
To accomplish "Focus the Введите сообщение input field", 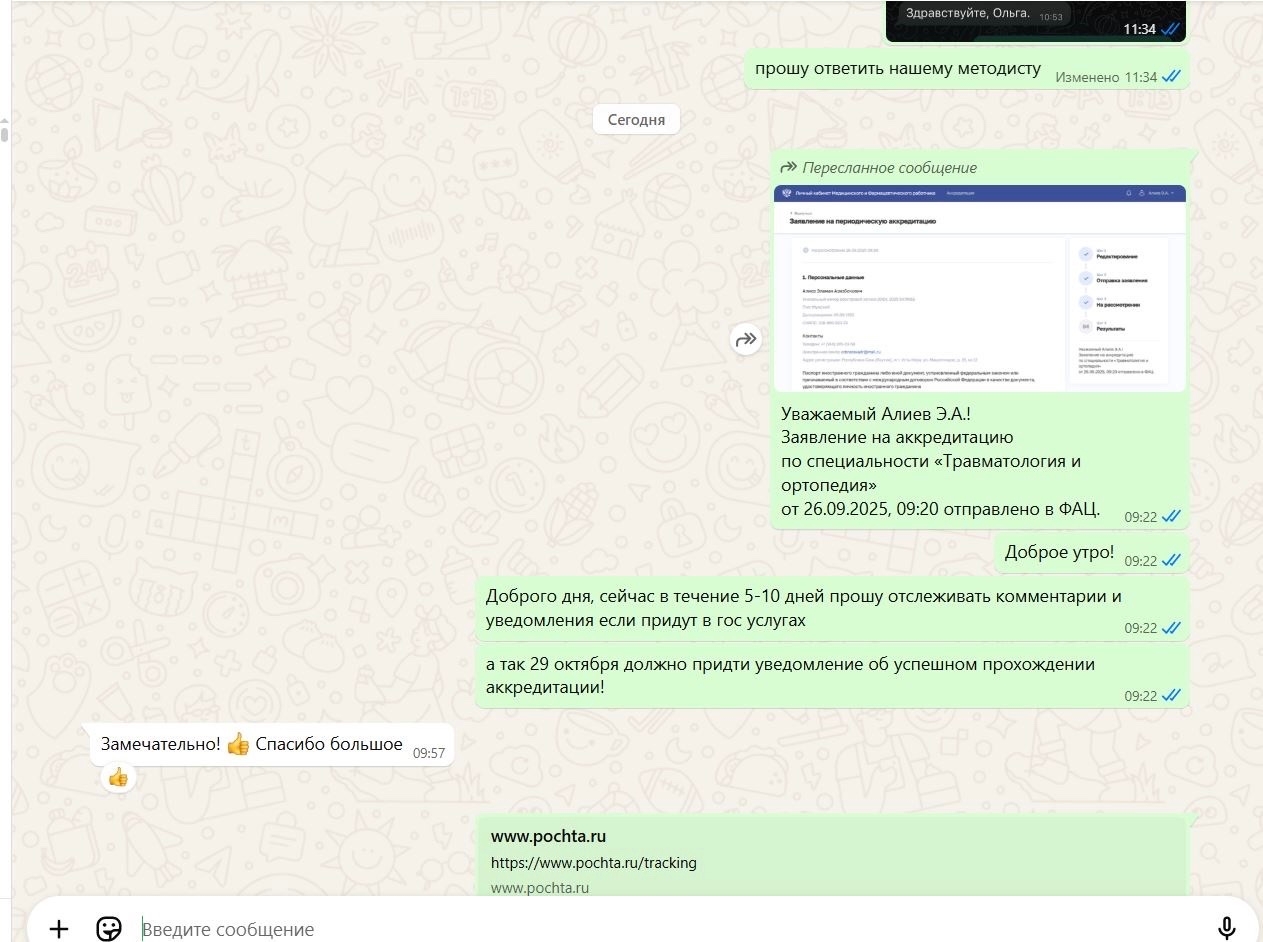I will (x=670, y=929).
